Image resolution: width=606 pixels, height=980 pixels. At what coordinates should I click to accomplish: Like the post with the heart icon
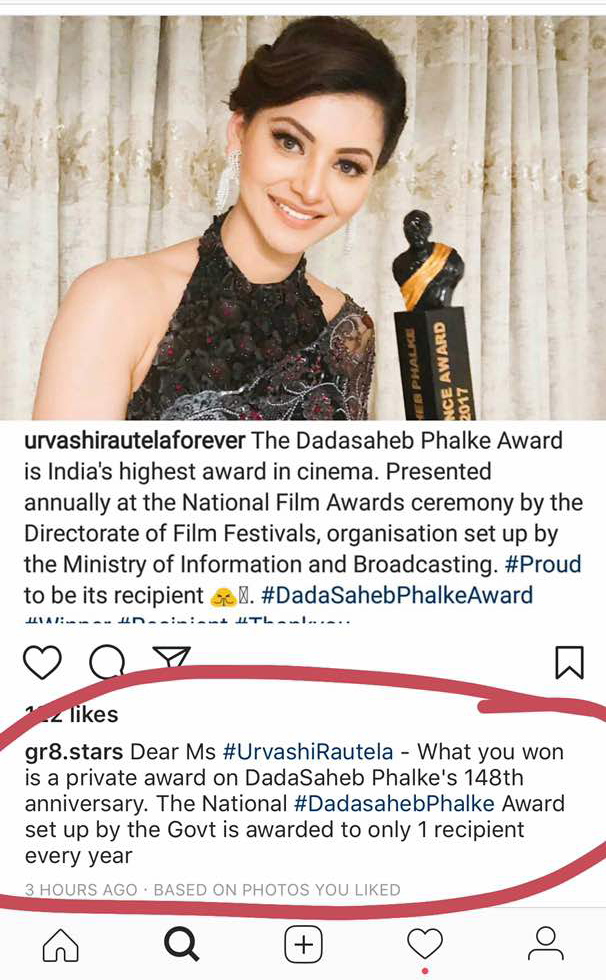[x=42, y=662]
